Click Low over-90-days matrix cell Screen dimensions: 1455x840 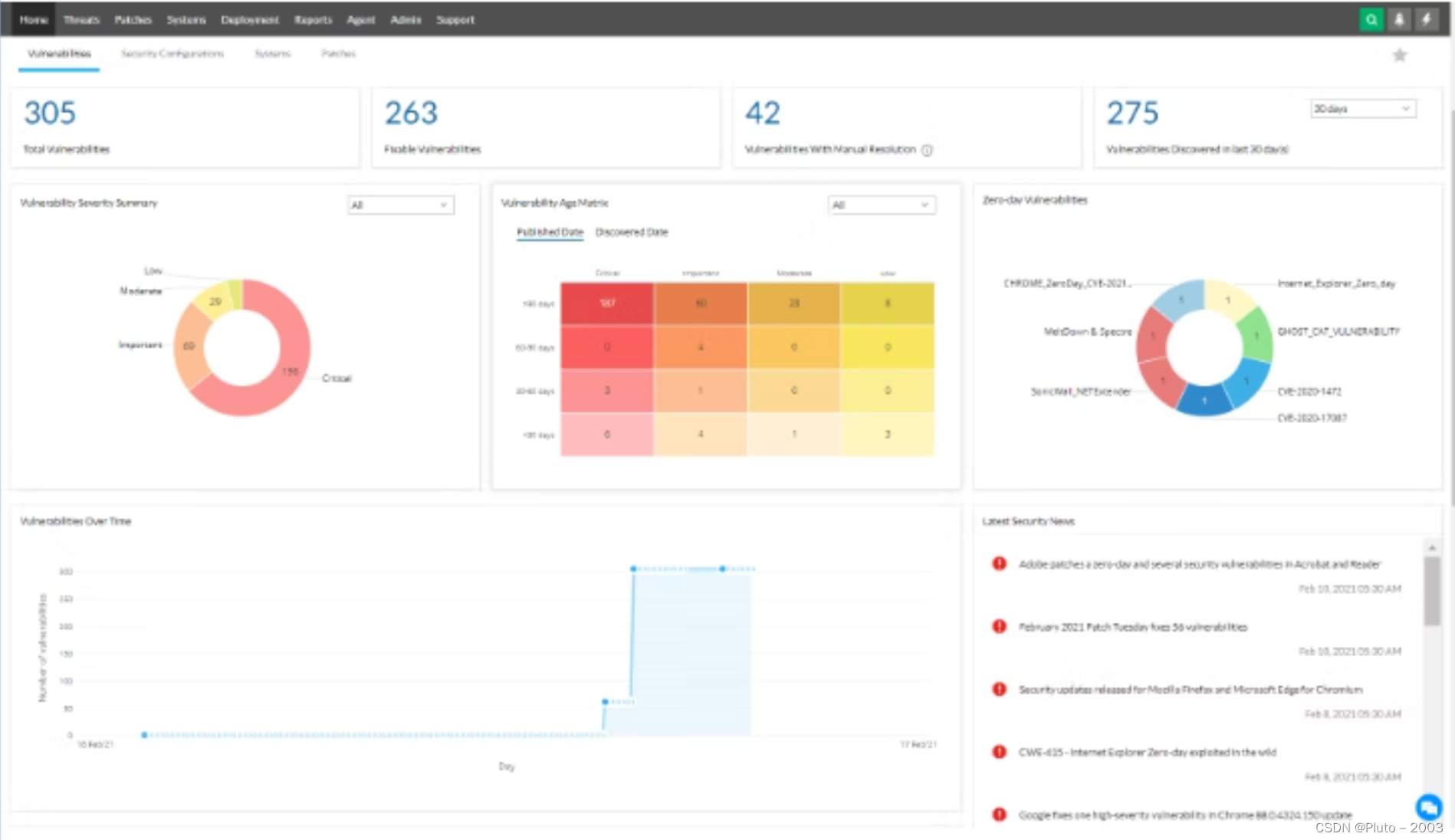(888, 304)
